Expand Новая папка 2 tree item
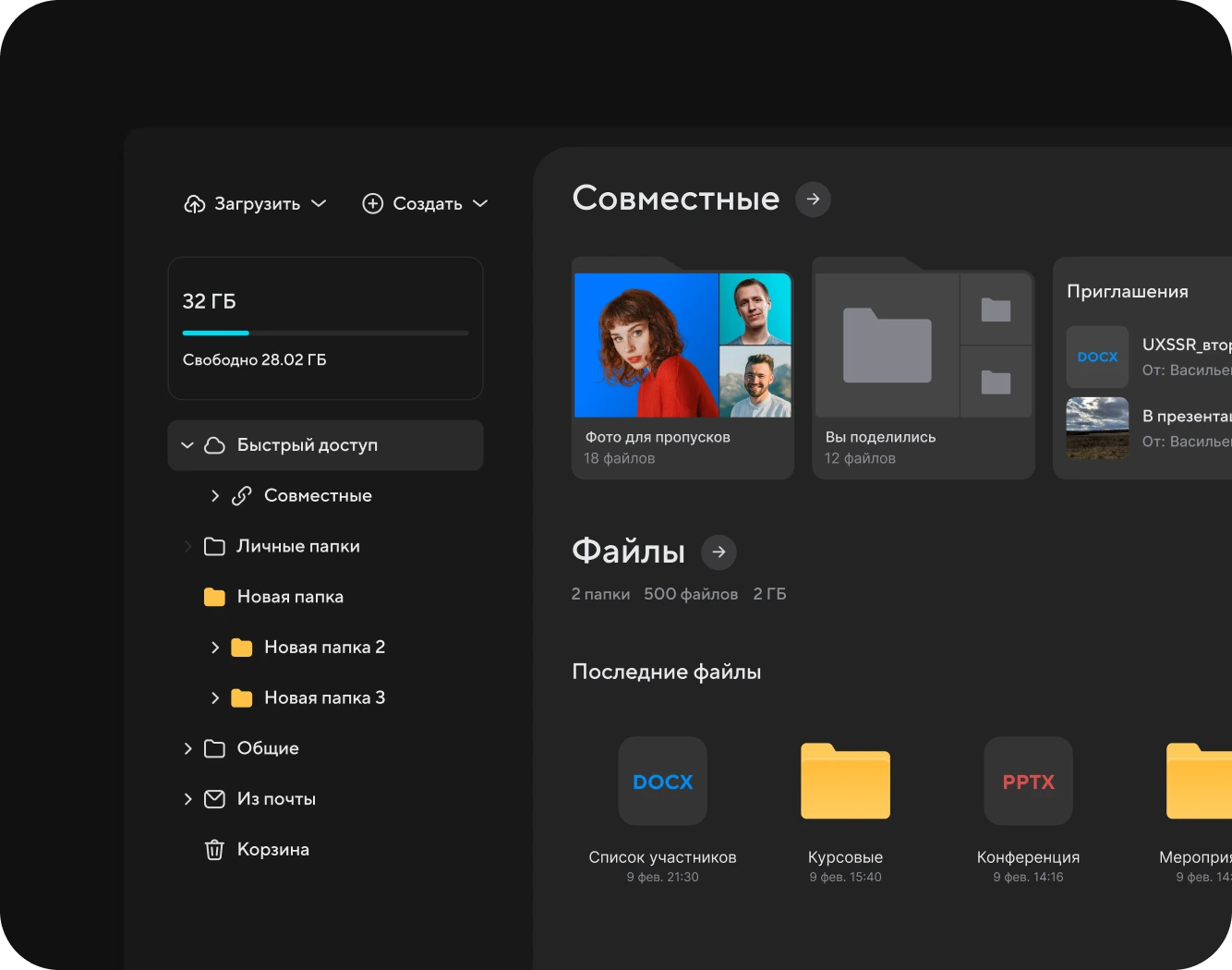Viewport: 1232px width, 970px height. (x=215, y=647)
